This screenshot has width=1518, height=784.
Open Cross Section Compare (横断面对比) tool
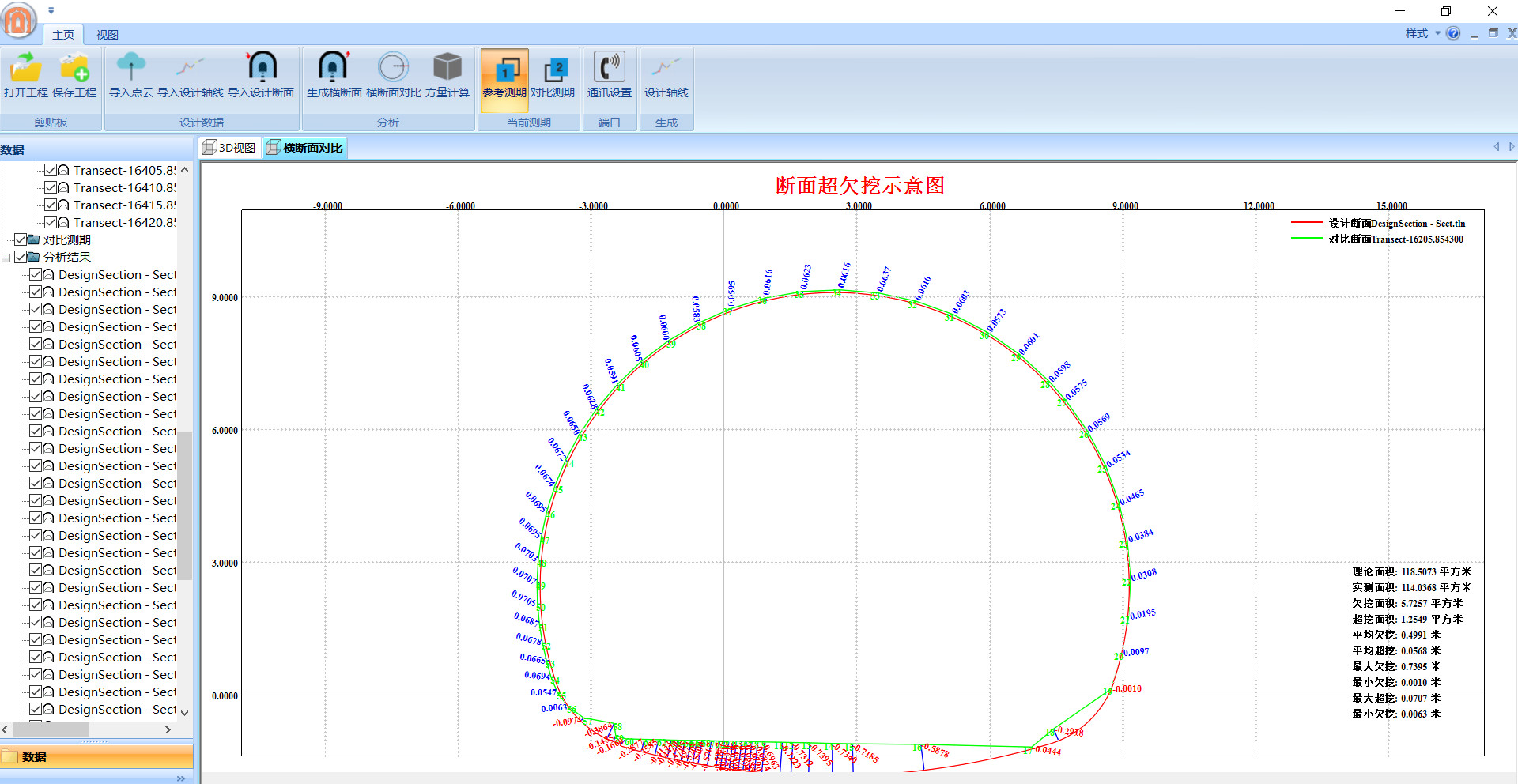394,68
